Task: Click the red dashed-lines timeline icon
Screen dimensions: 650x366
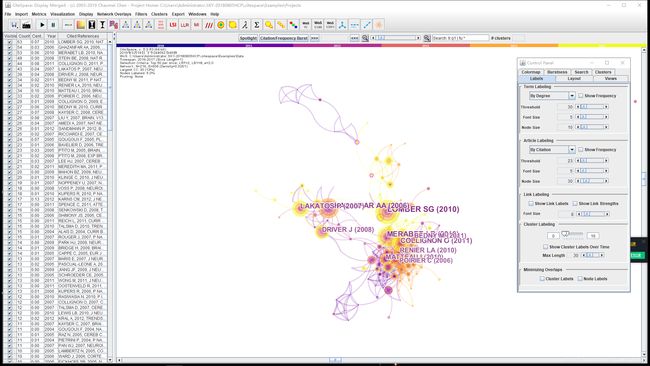Action: click(x=161, y=25)
